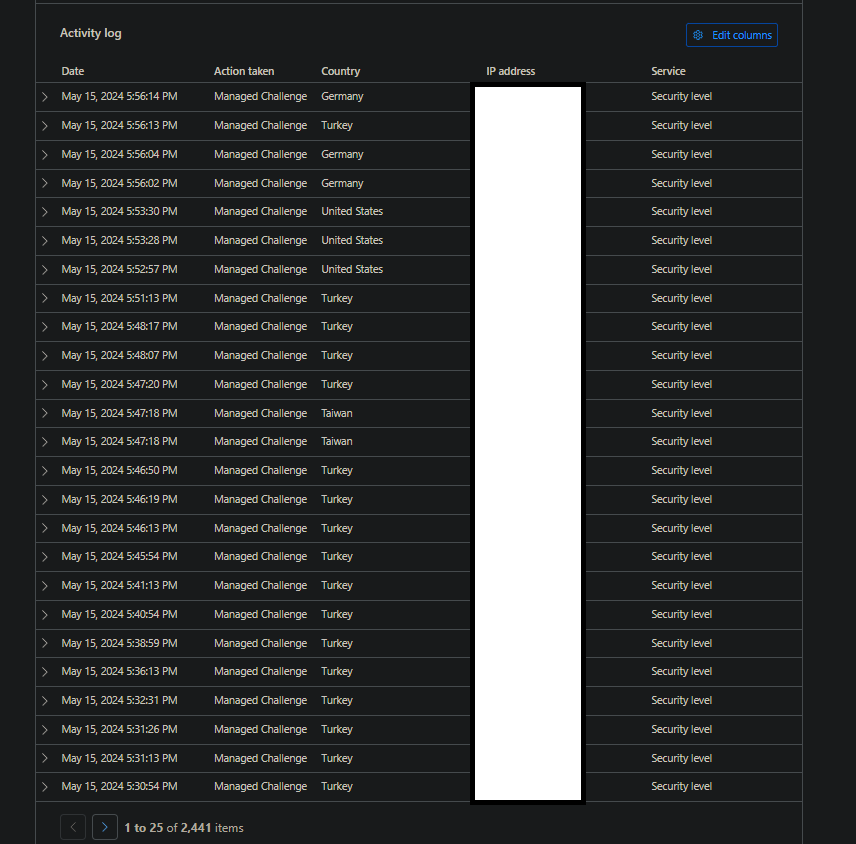Screen dimensions: 856x844
Task: Click the Activity log heading
Action: pyautogui.click(x=91, y=33)
